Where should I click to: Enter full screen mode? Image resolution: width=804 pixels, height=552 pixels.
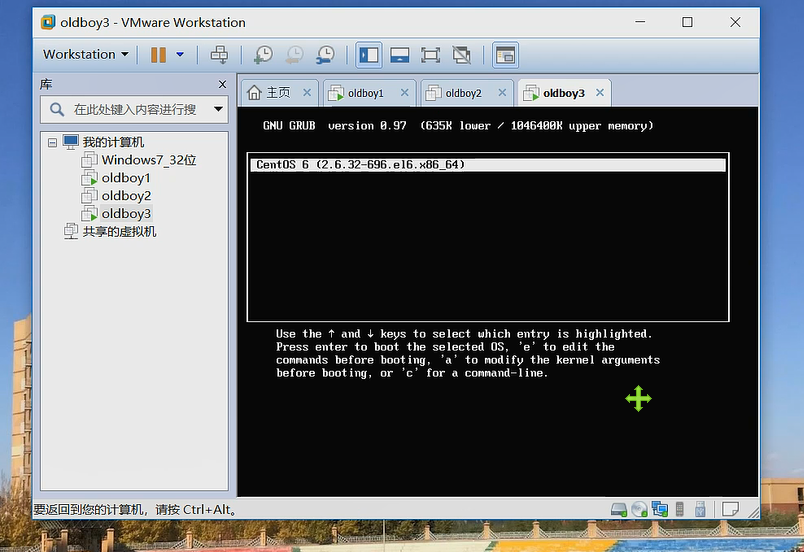430,55
